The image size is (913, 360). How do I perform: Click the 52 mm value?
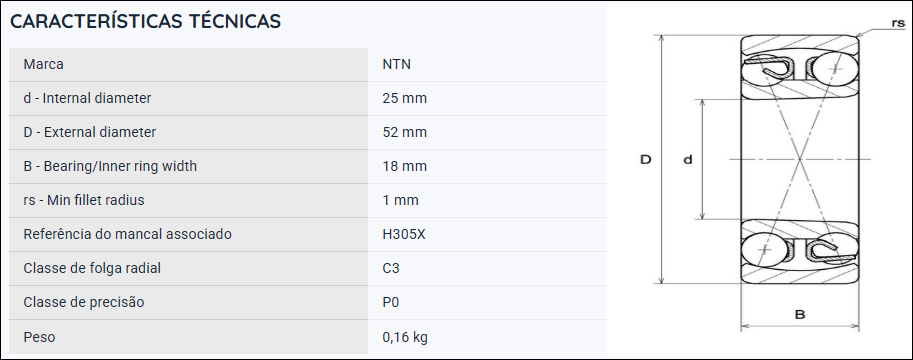click(405, 132)
